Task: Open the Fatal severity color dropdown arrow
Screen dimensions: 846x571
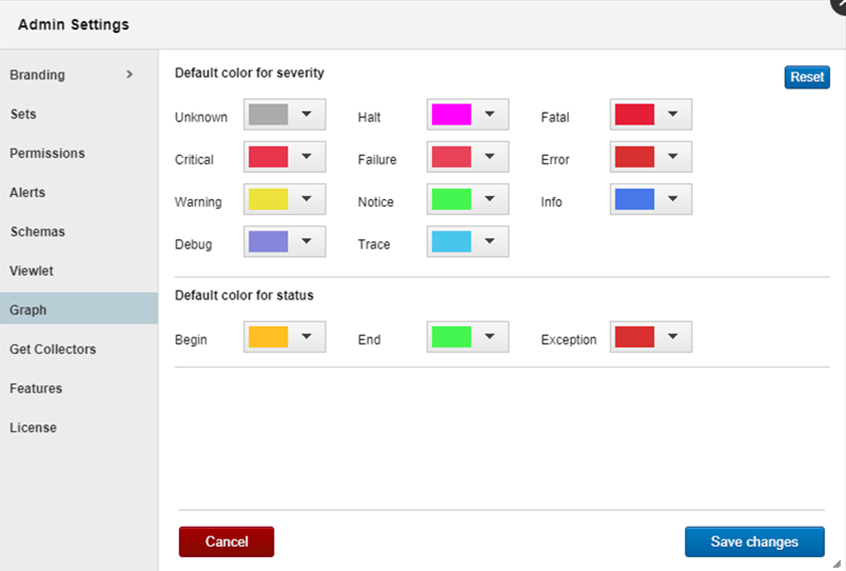Action: 673,114
